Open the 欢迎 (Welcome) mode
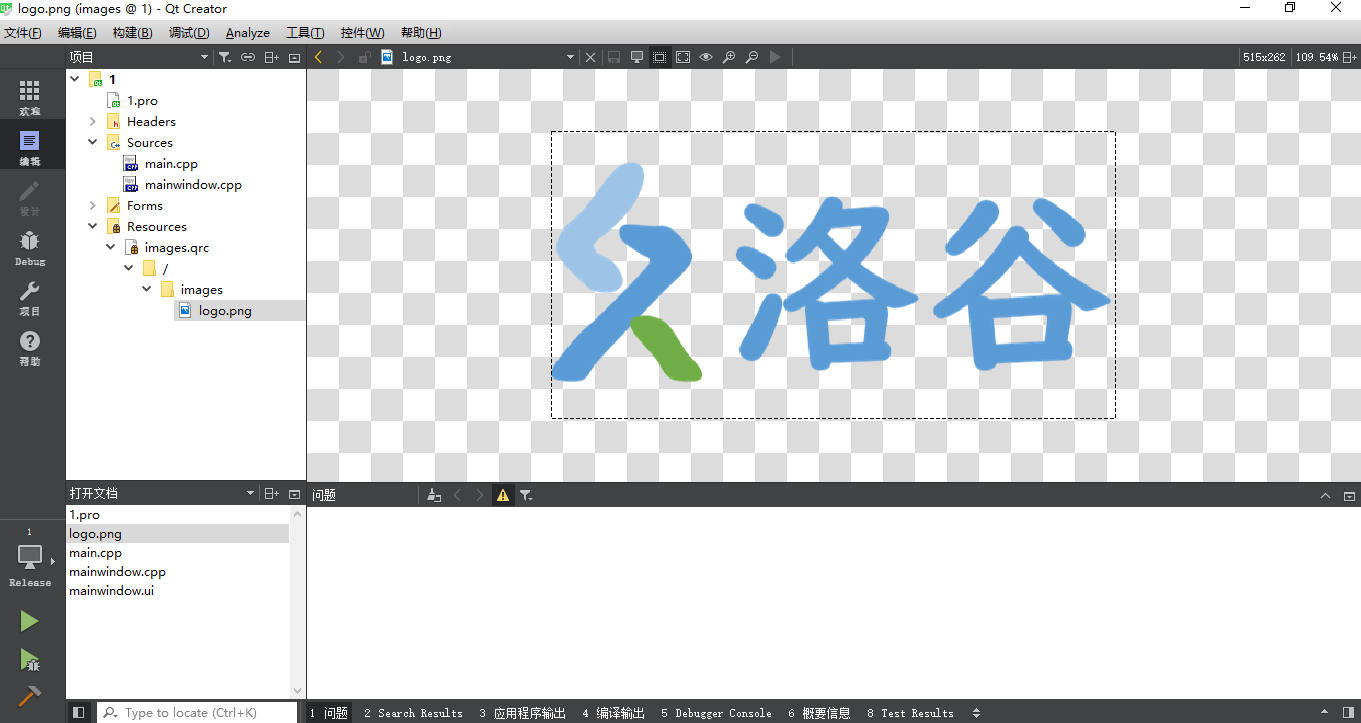Image resolution: width=1361 pixels, height=723 pixels. [x=30, y=98]
